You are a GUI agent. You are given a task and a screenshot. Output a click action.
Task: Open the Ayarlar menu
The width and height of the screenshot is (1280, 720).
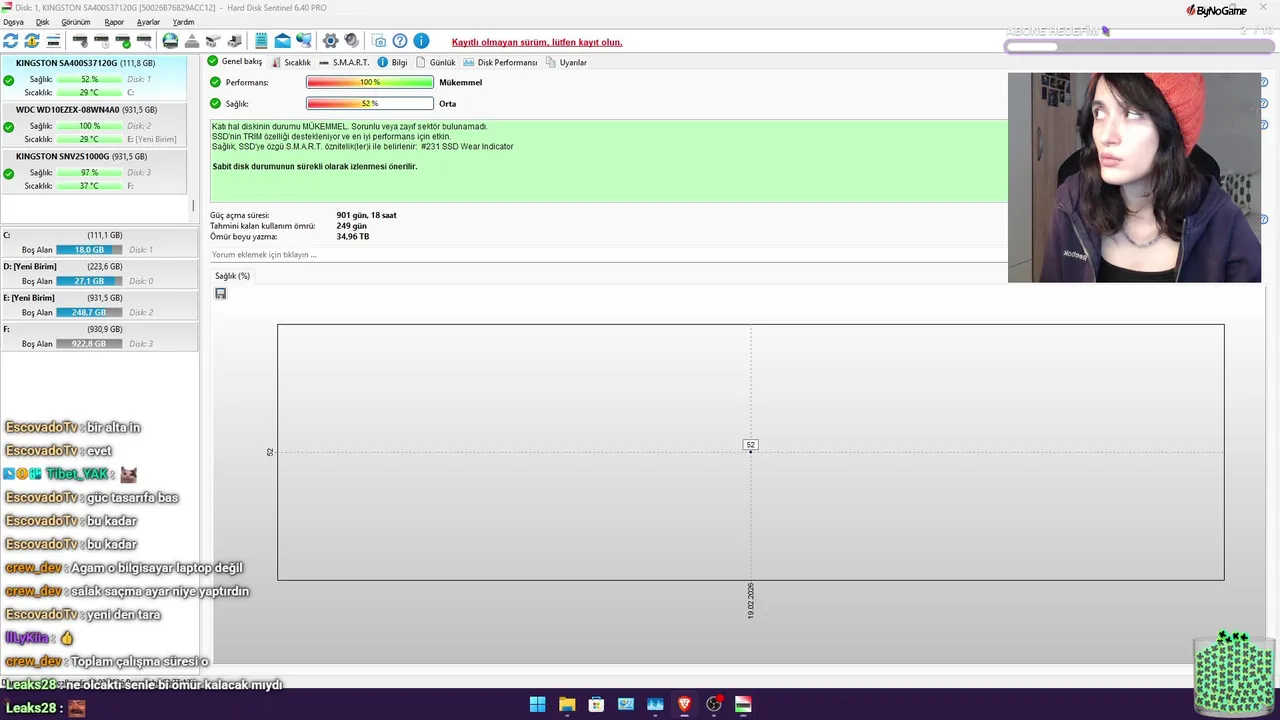(x=148, y=22)
